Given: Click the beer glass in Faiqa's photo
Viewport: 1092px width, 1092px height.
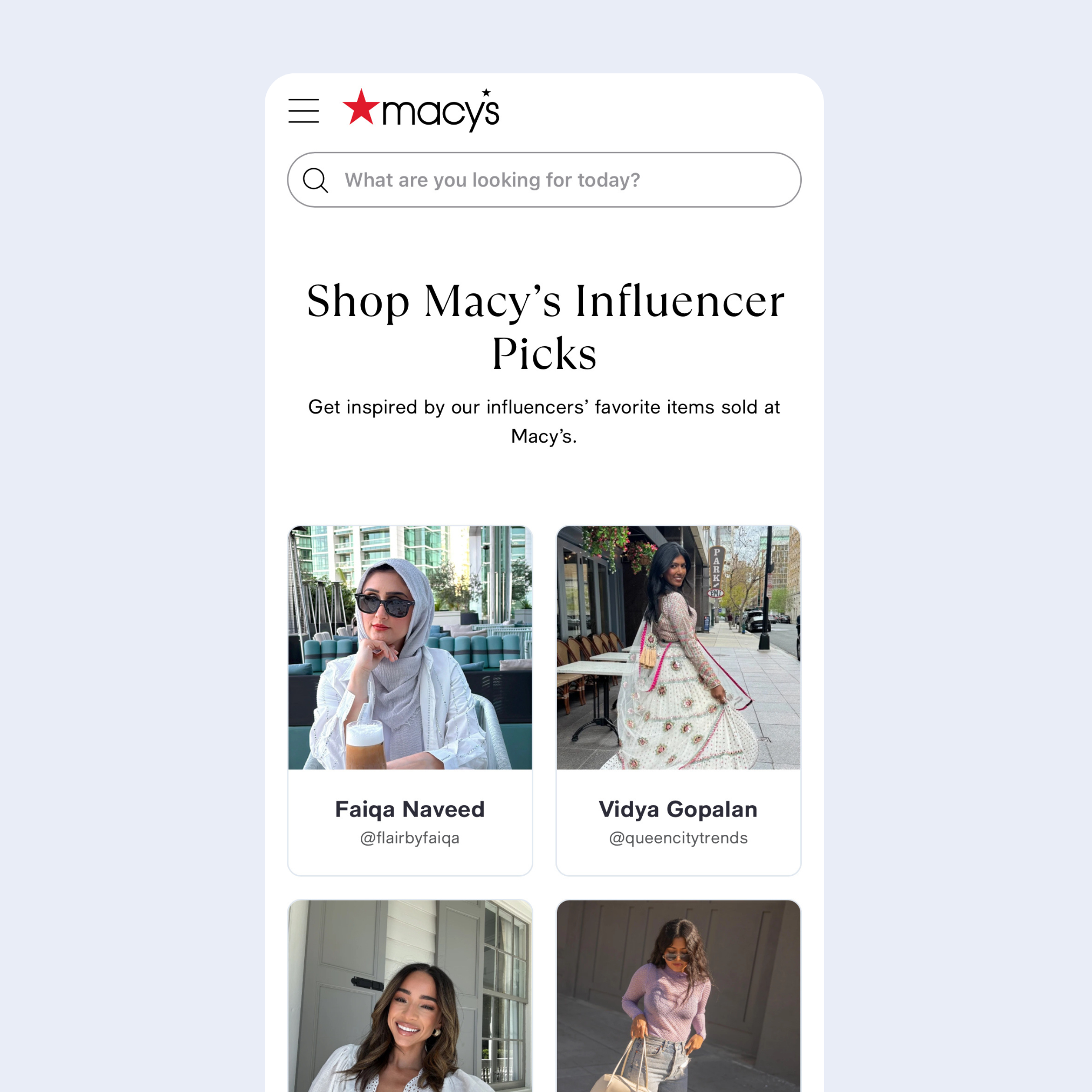Looking at the screenshot, I should click(365, 744).
